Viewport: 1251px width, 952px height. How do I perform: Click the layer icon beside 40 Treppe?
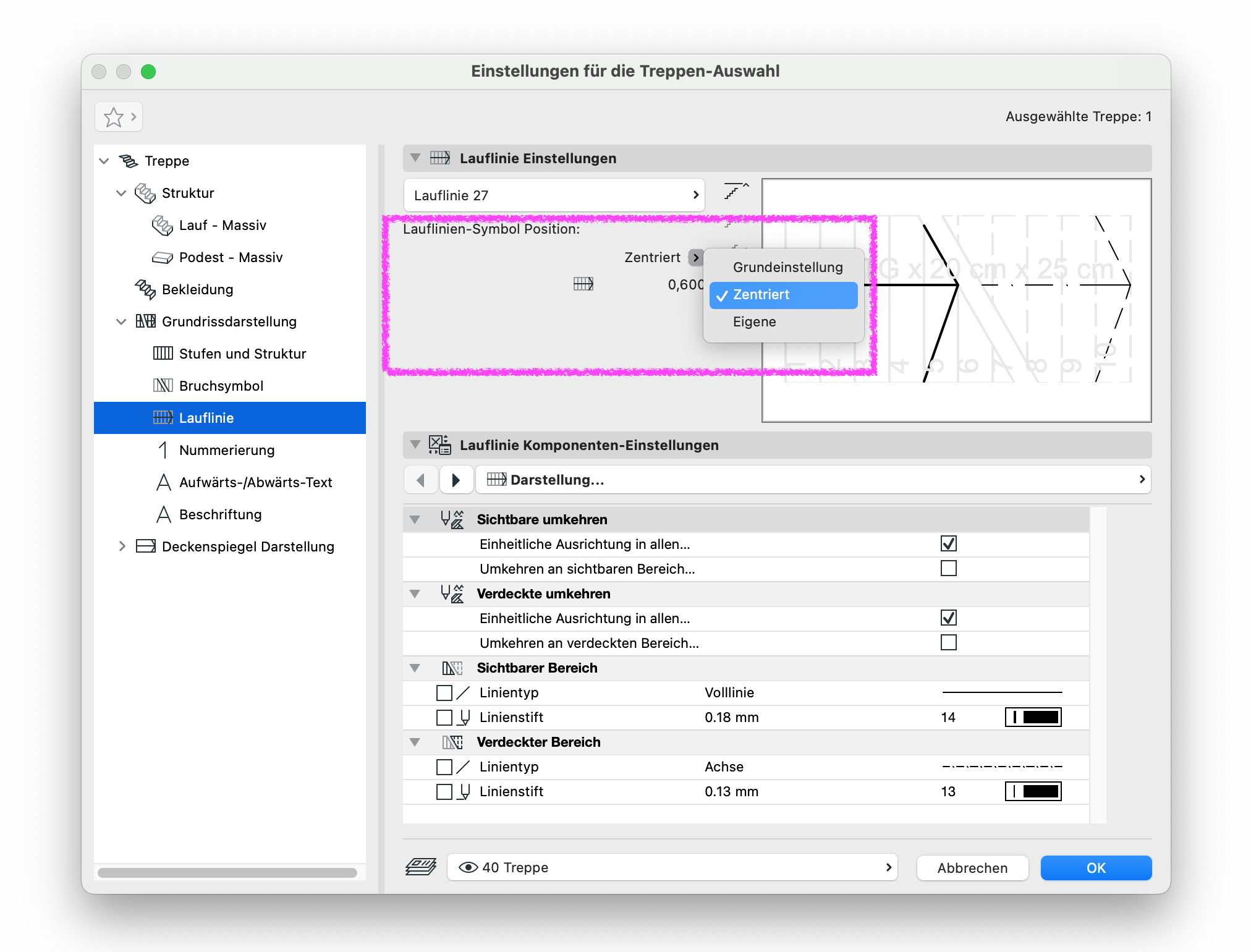pyautogui.click(x=421, y=867)
